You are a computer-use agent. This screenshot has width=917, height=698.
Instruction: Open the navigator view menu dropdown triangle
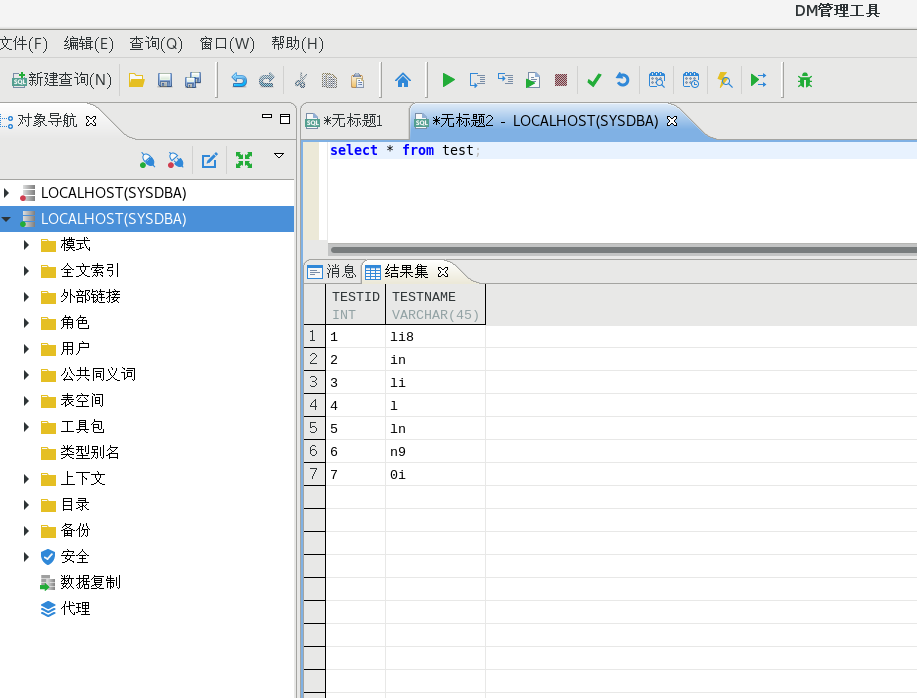tap(279, 156)
